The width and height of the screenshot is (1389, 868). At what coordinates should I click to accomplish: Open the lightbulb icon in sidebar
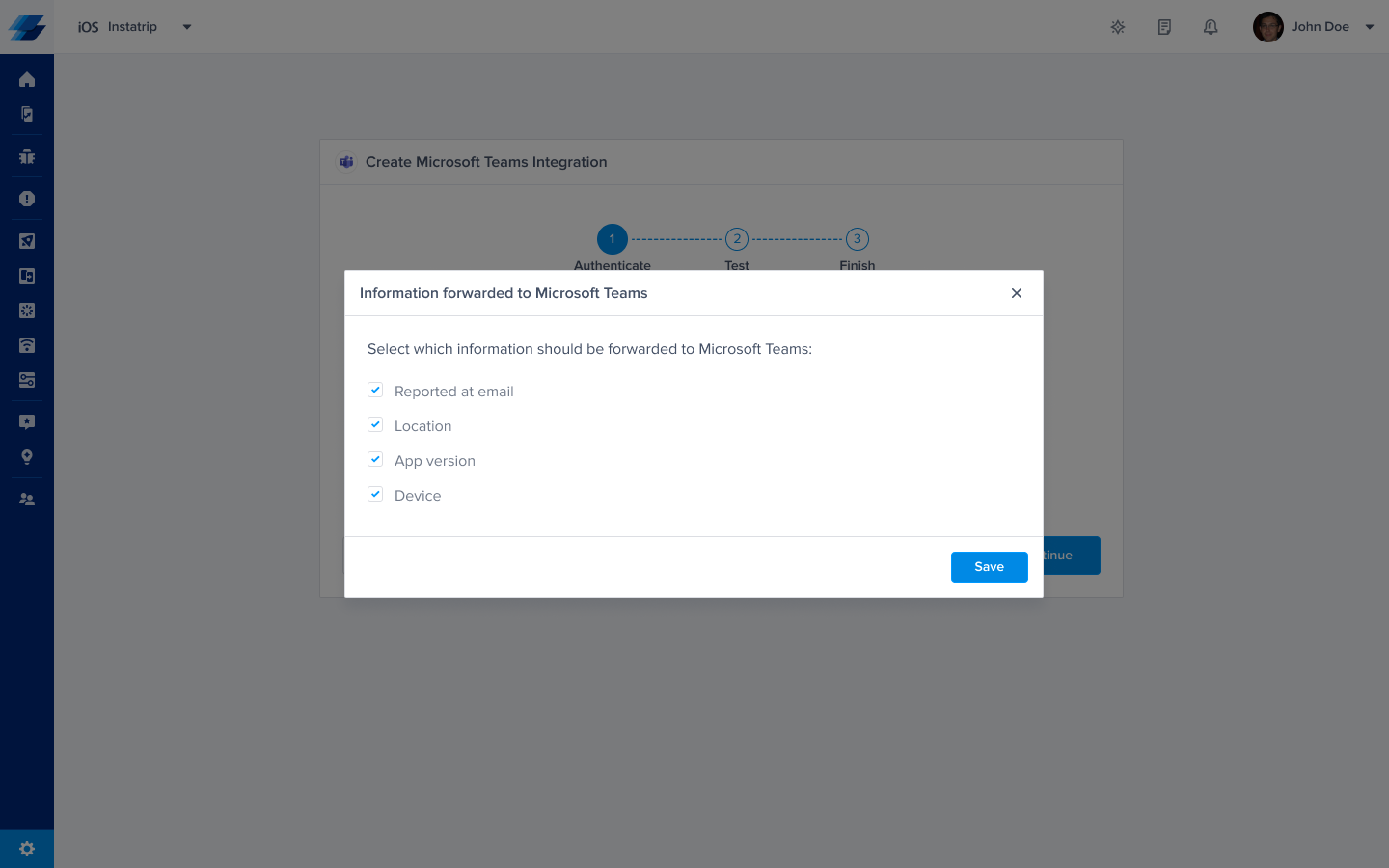point(27,456)
